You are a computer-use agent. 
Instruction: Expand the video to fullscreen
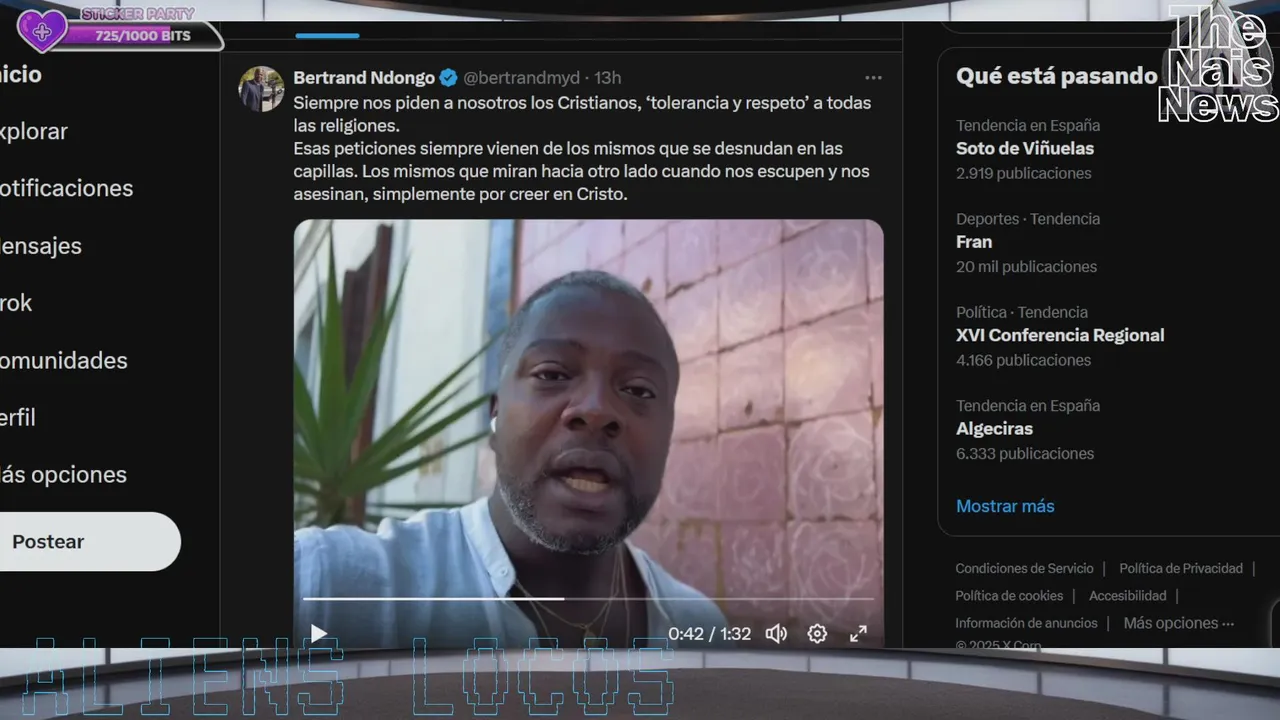(x=858, y=633)
